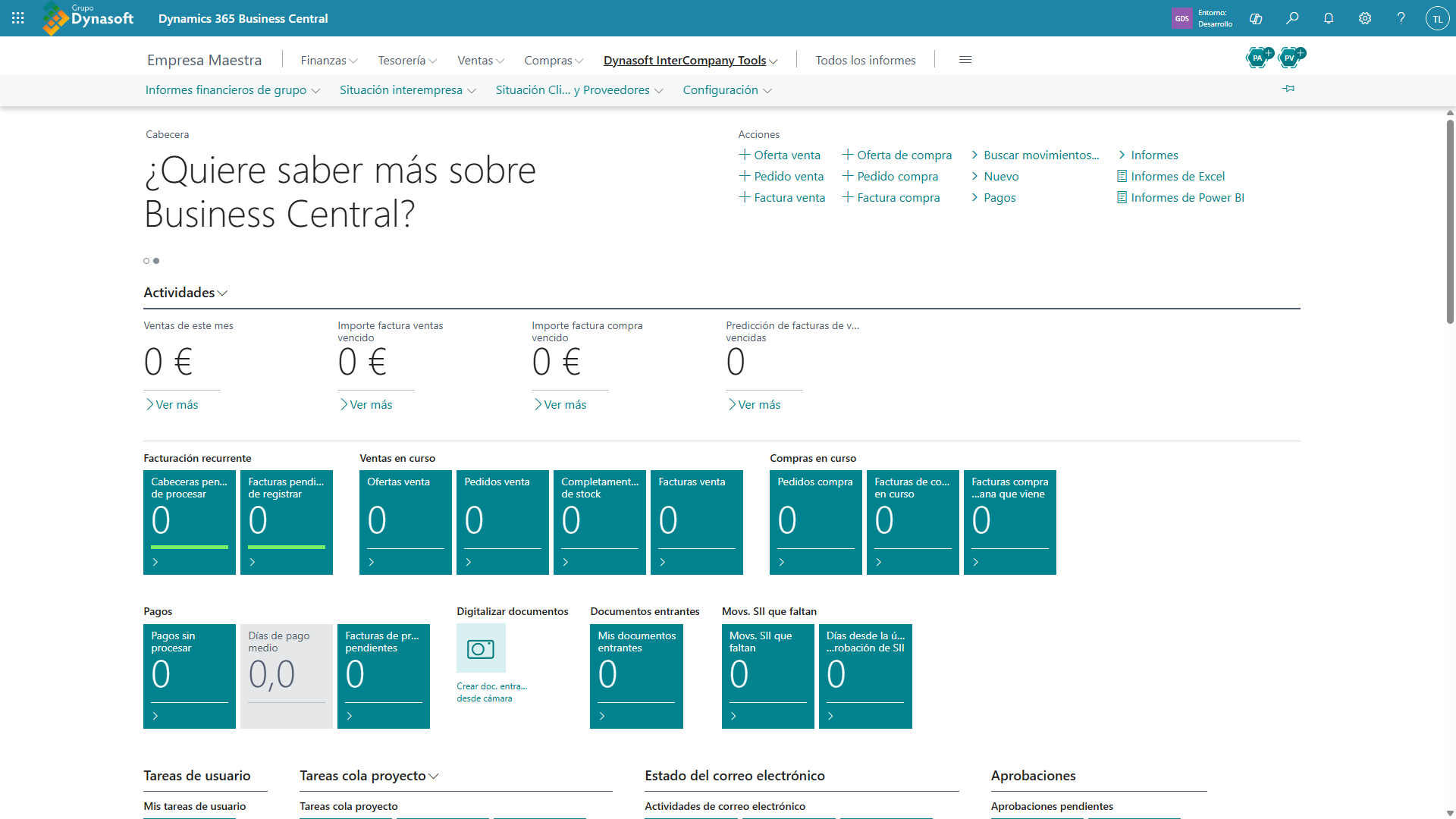The height and width of the screenshot is (819, 1456).
Task: Click plus icon next to Oferta venta
Action: [745, 155]
